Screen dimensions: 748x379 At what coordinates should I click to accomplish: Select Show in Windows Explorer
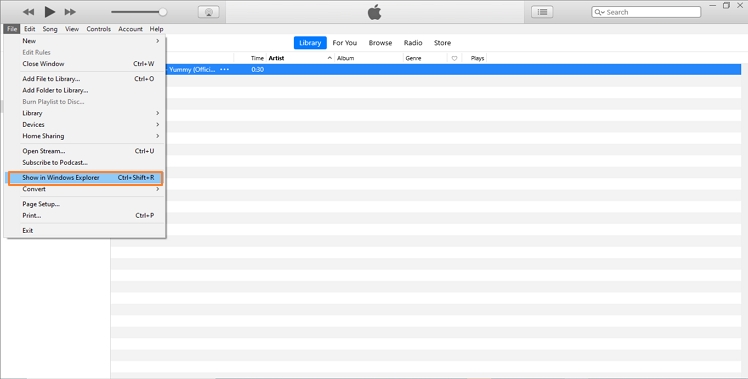click(x=85, y=178)
